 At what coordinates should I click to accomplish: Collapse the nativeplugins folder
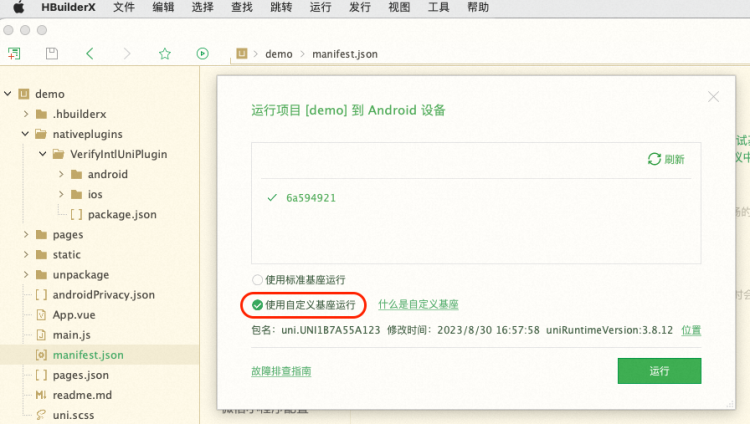(x=25, y=134)
